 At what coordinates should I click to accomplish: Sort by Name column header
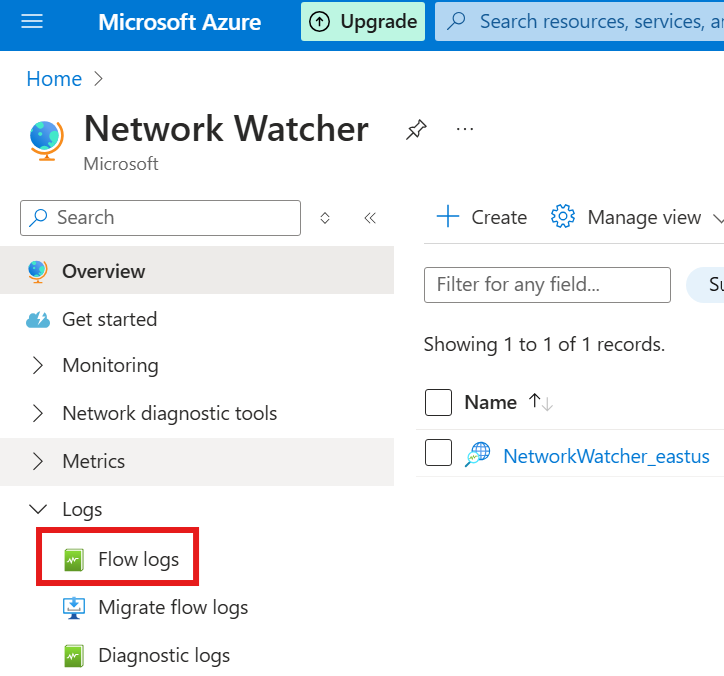(x=490, y=403)
